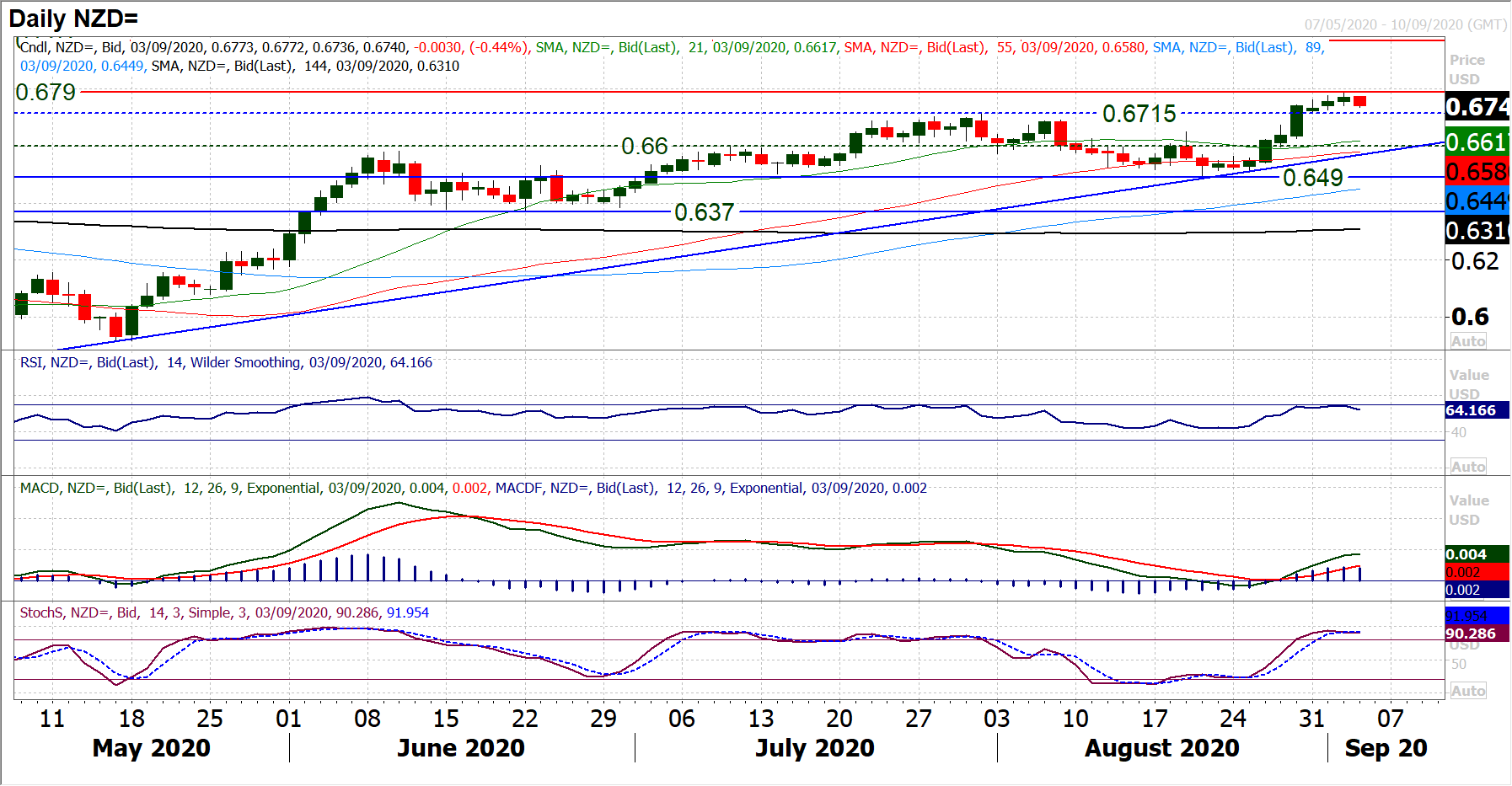Select the red 0.658 SMA axis tag

(1477, 172)
